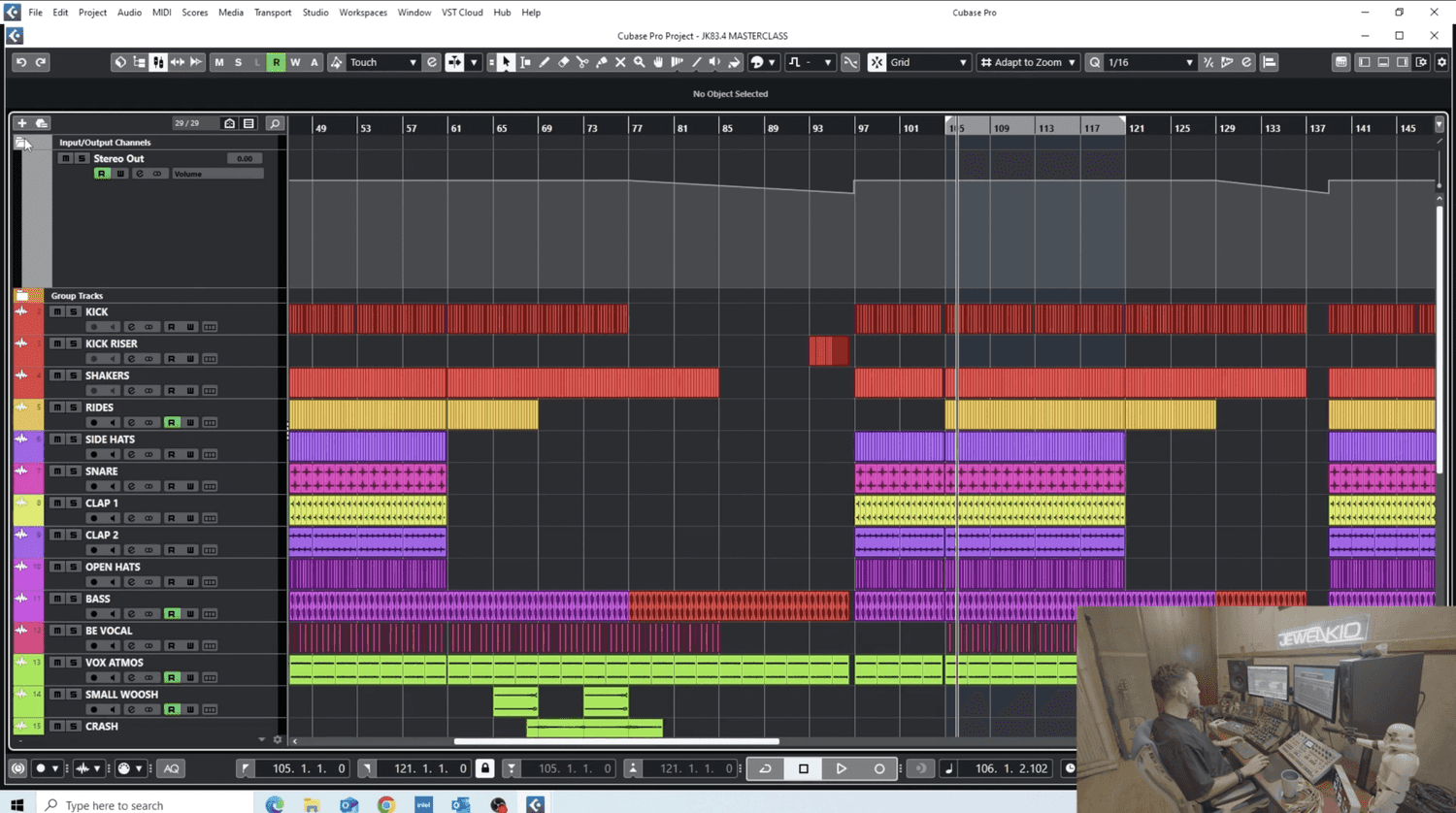Select the Object Selection arrow tool
This screenshot has height=813, width=1456.
point(506,62)
